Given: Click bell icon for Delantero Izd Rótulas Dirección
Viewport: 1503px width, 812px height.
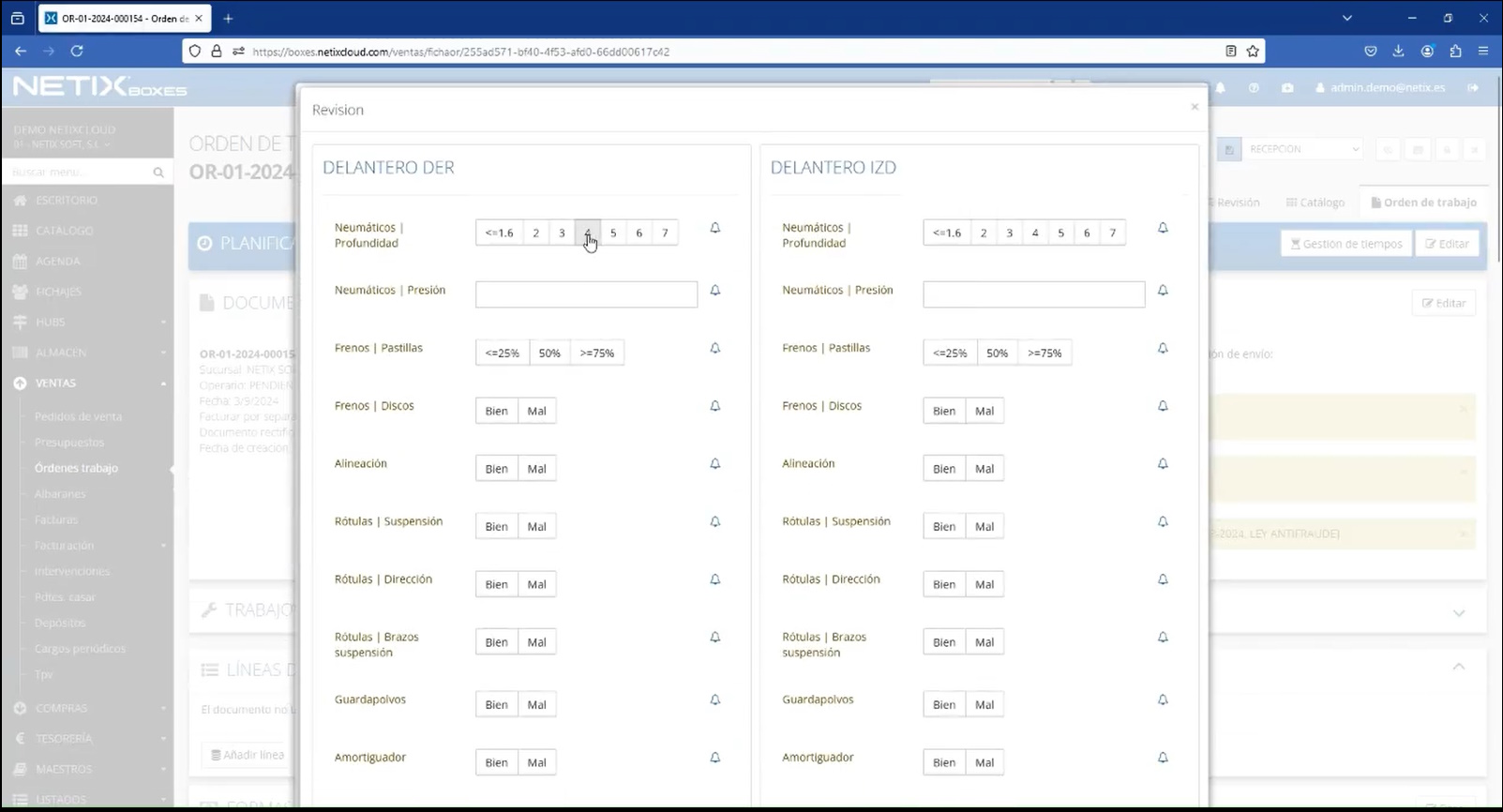Looking at the screenshot, I should pyautogui.click(x=1163, y=579).
